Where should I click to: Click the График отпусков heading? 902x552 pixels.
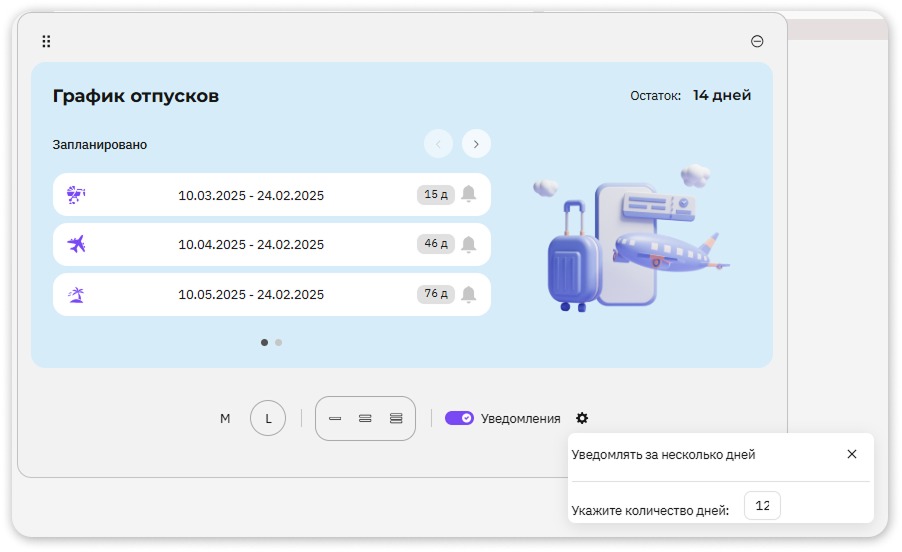tap(136, 96)
